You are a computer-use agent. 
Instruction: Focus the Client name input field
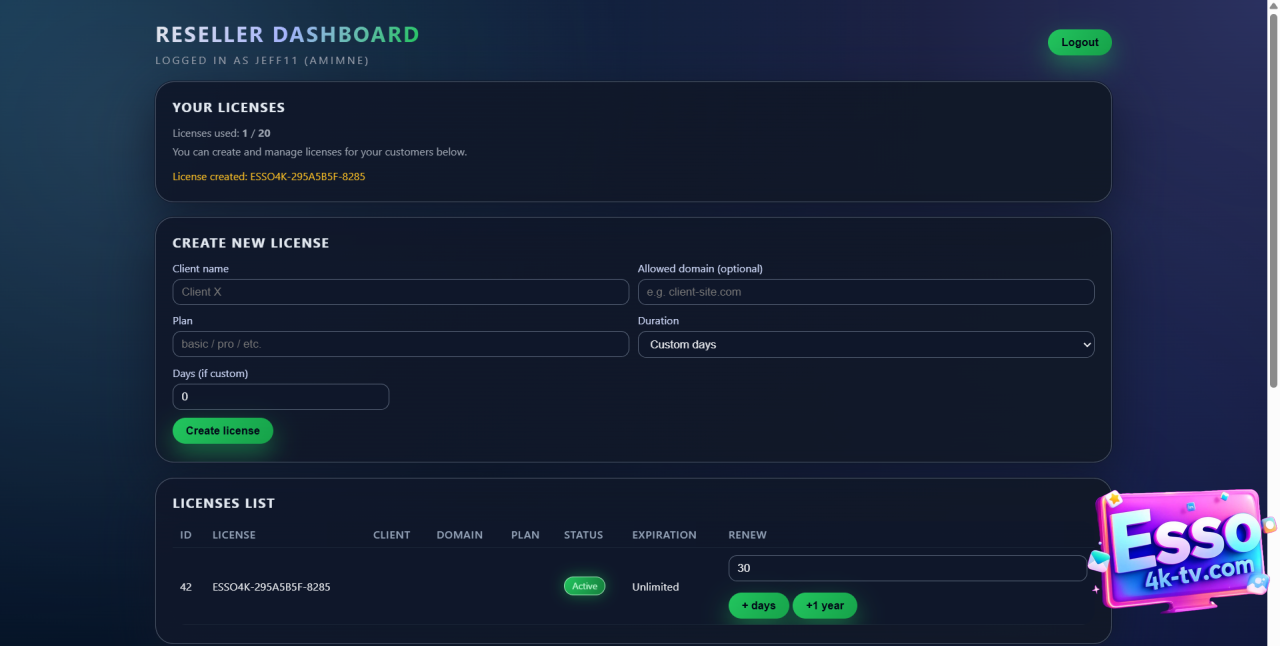tap(400, 292)
